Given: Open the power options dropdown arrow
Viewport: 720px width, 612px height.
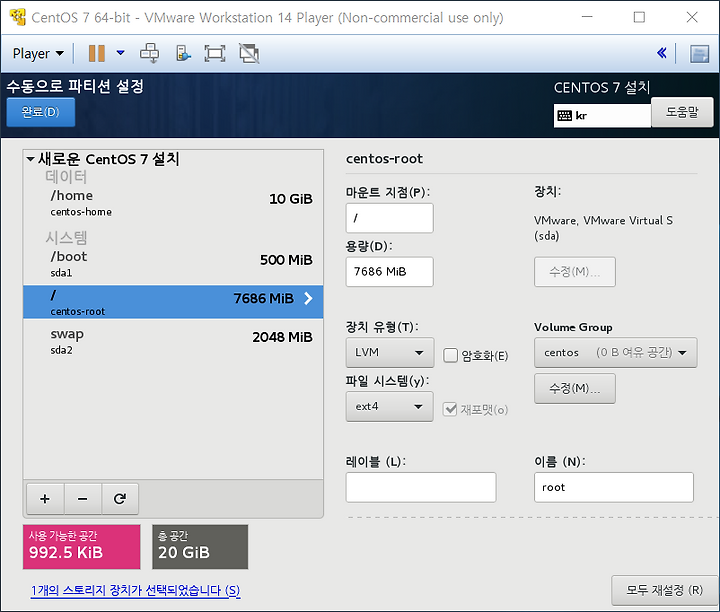Looking at the screenshot, I should [120, 53].
